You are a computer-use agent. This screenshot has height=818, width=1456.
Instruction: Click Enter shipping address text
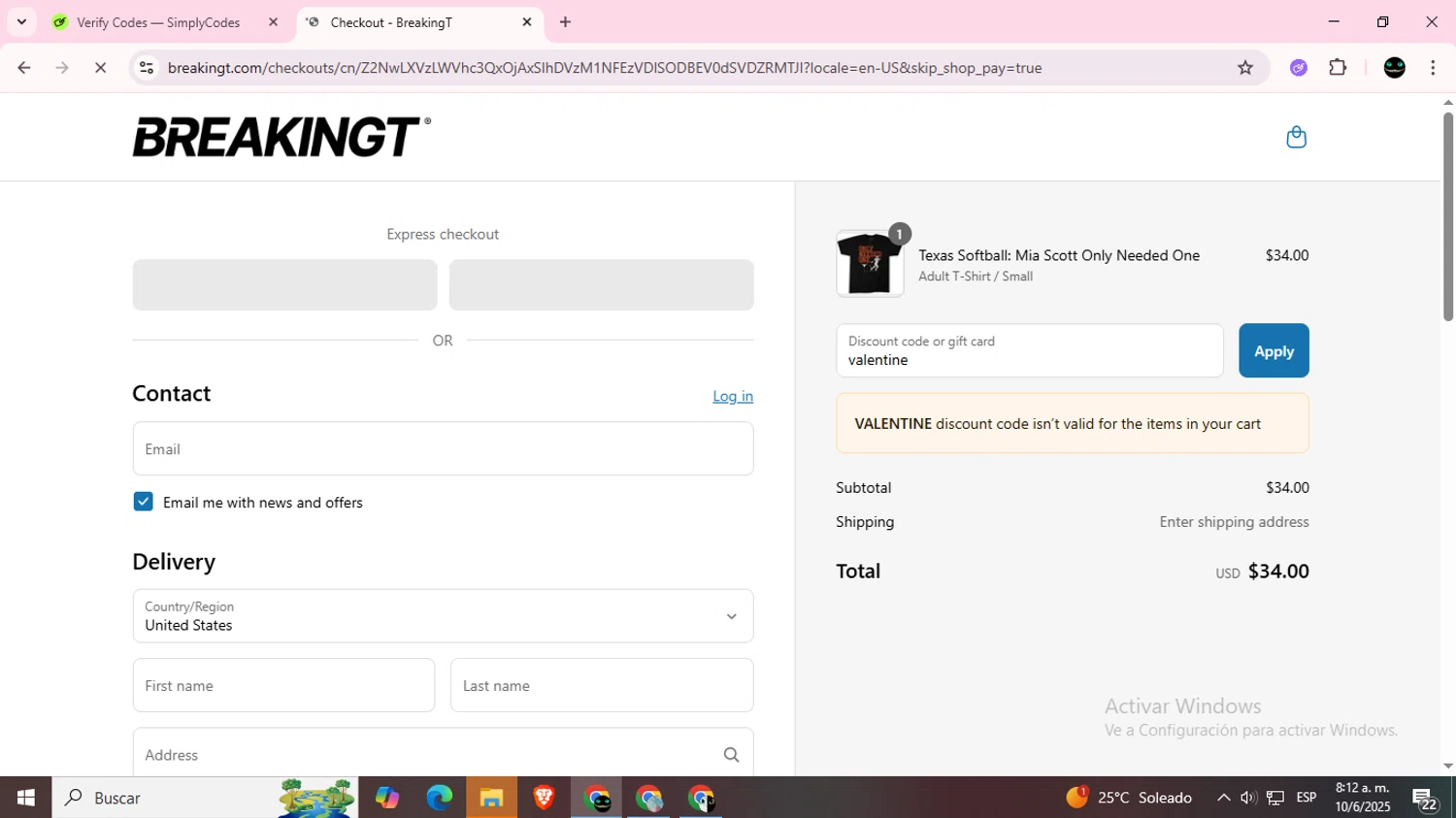tap(1234, 522)
